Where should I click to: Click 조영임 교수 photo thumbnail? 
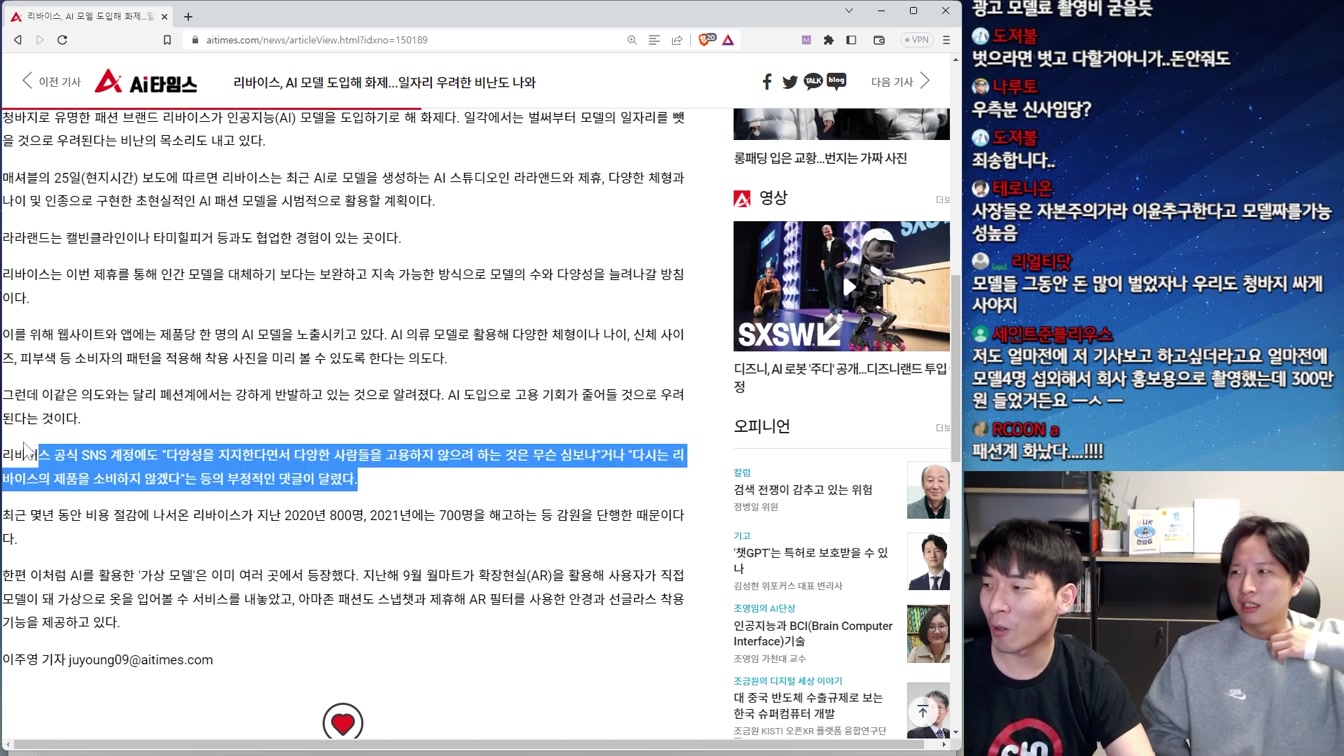[x=928, y=634]
